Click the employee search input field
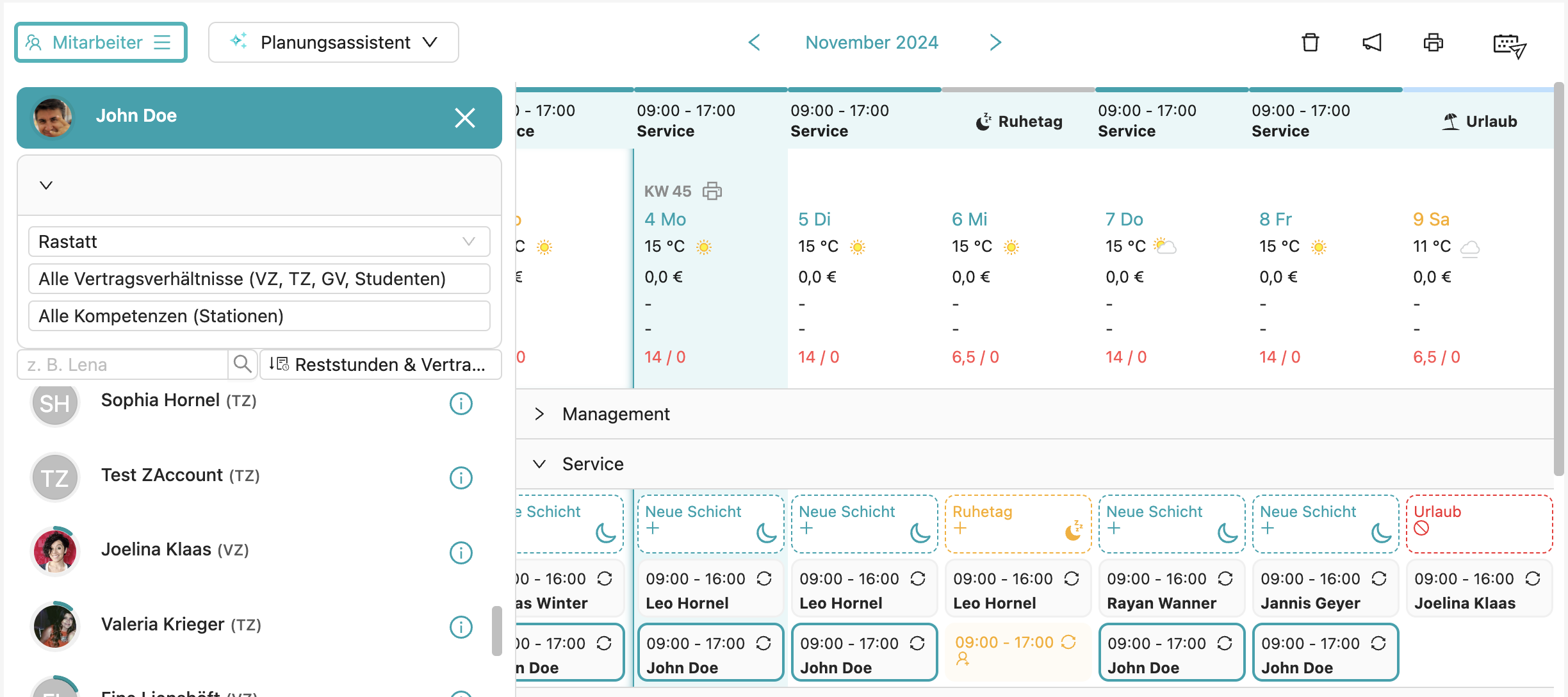 click(x=123, y=365)
